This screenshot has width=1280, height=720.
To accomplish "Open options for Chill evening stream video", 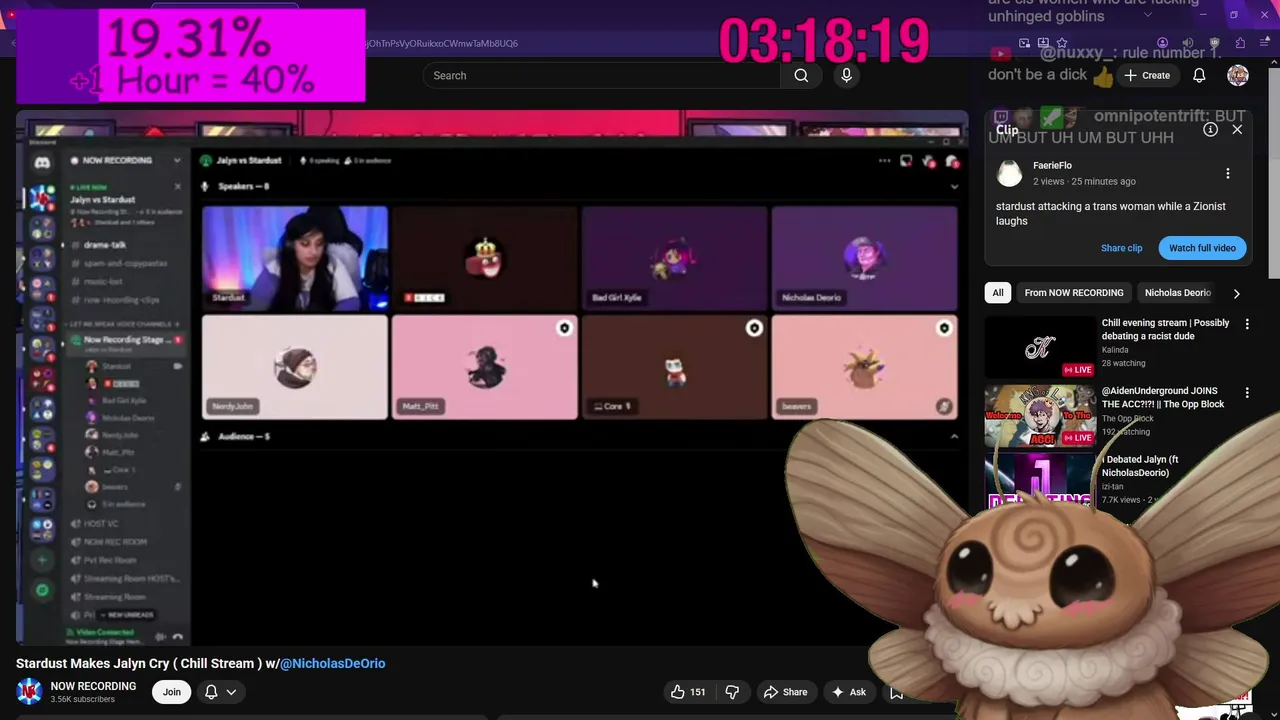I will tap(1247, 324).
